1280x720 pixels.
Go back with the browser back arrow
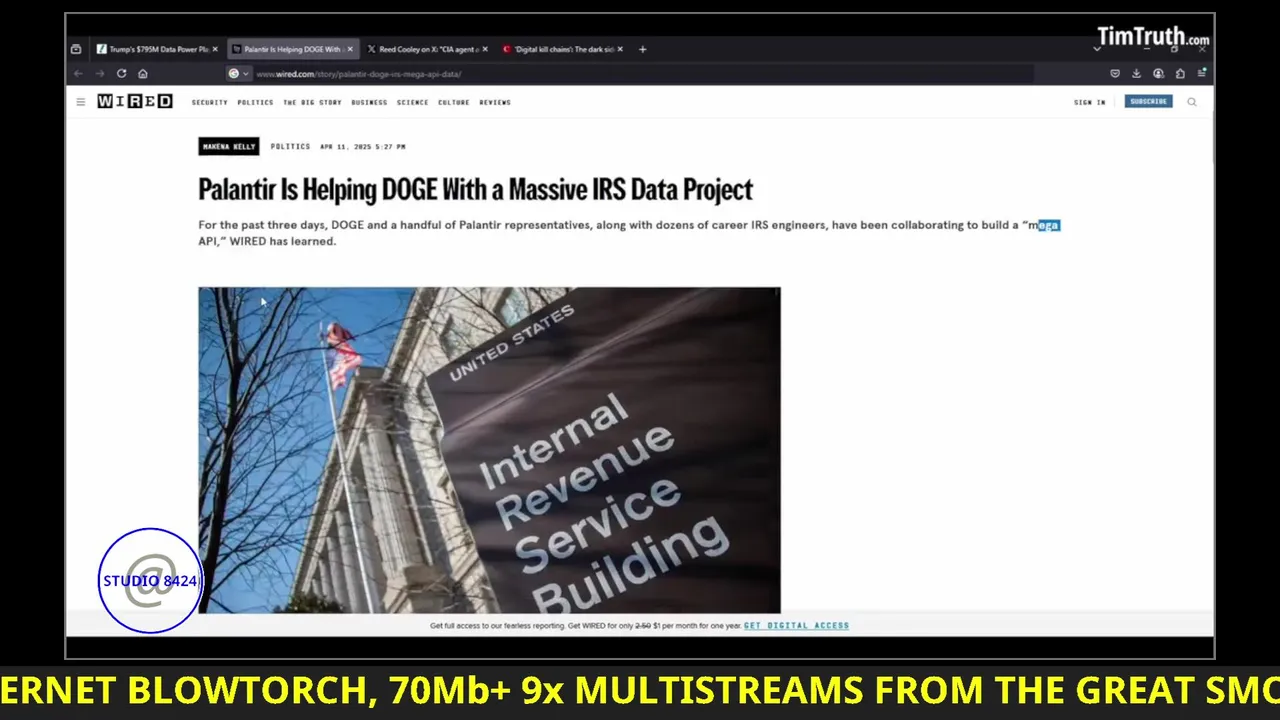pyautogui.click(x=78, y=73)
